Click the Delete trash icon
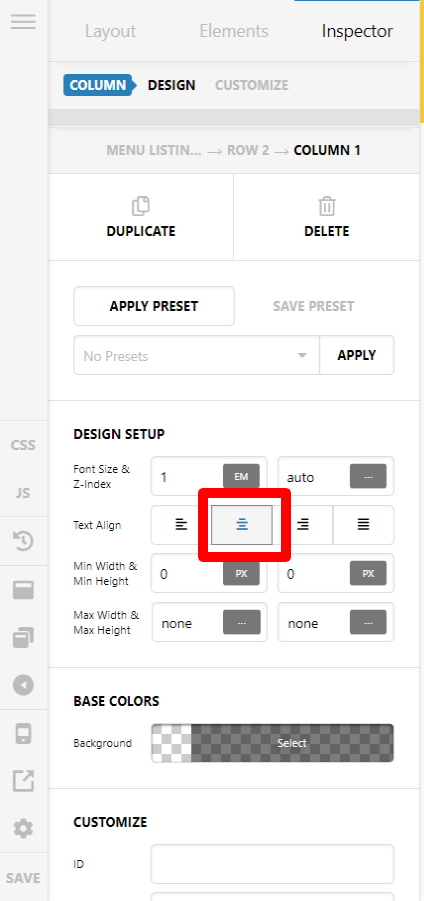Viewport: 424px width, 901px height. 326,206
